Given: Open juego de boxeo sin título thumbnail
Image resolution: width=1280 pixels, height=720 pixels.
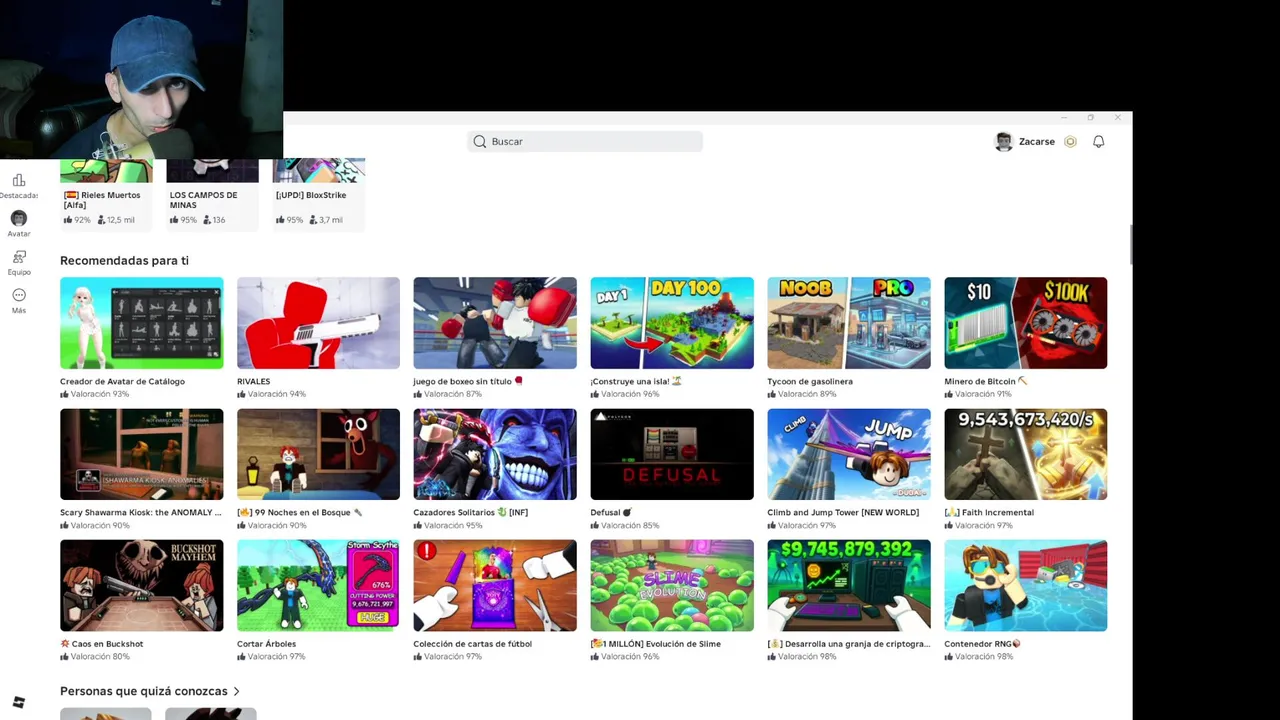Looking at the screenshot, I should coord(495,323).
